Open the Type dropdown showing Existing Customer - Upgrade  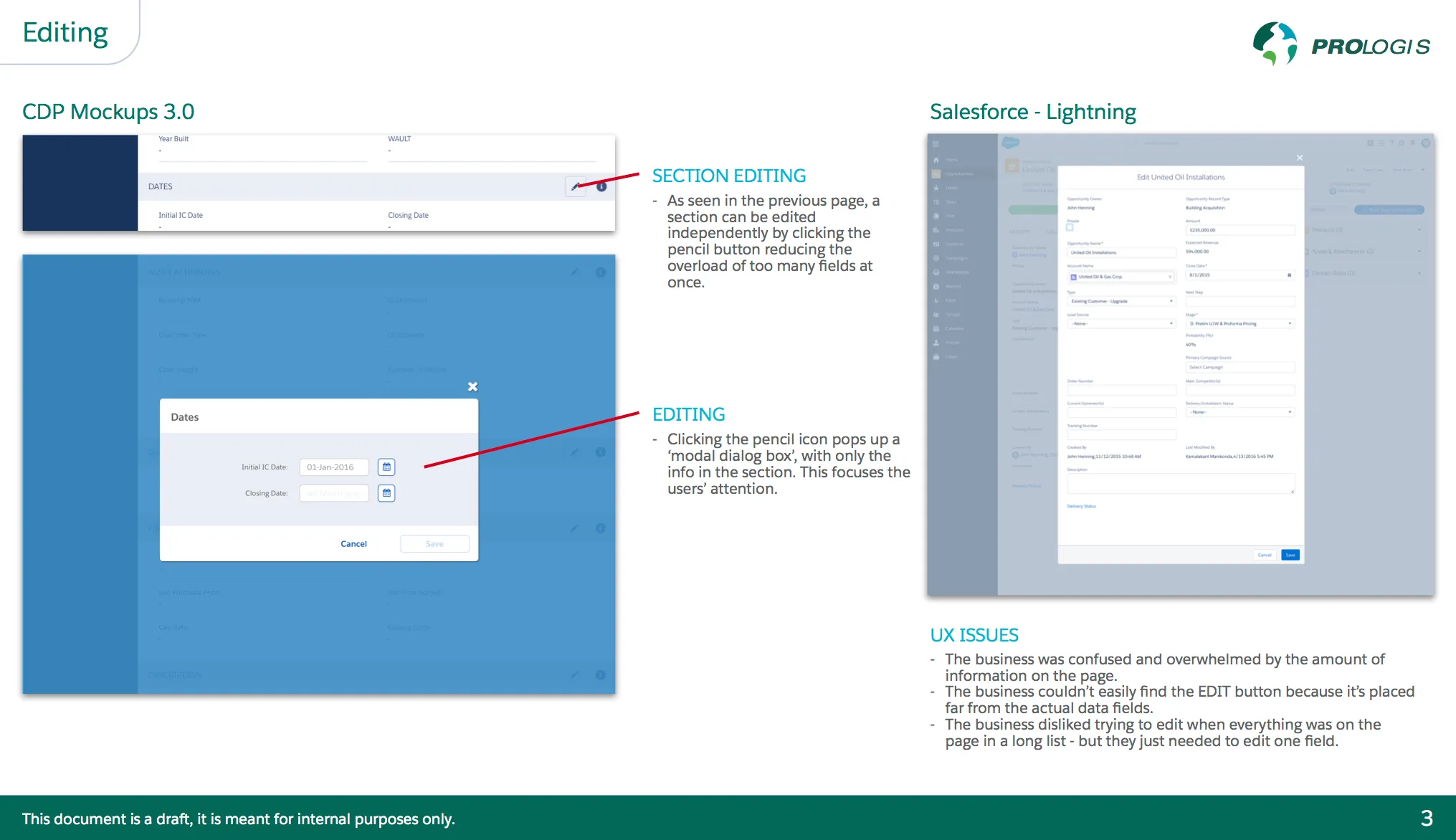point(1122,301)
